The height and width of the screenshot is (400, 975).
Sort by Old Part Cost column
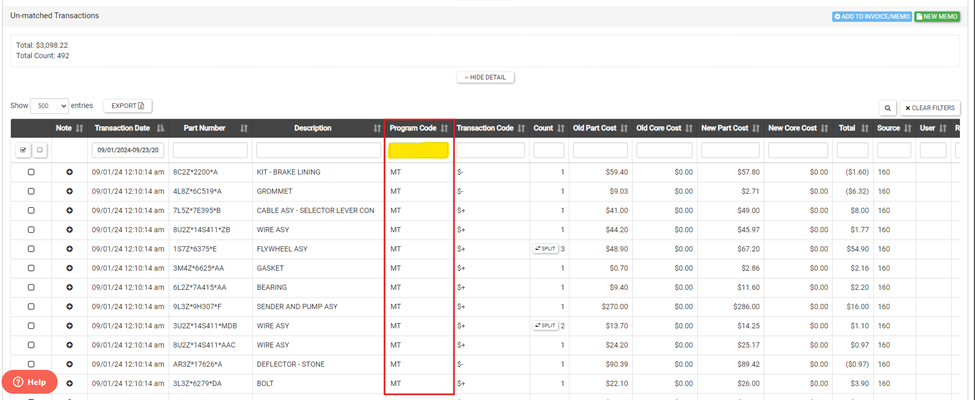(x=624, y=128)
